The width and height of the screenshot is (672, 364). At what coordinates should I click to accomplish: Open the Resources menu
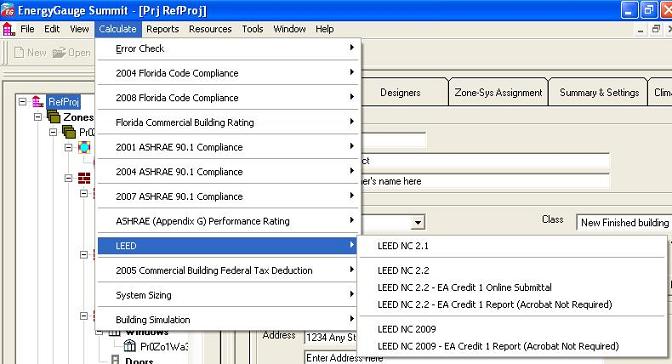tap(210, 29)
